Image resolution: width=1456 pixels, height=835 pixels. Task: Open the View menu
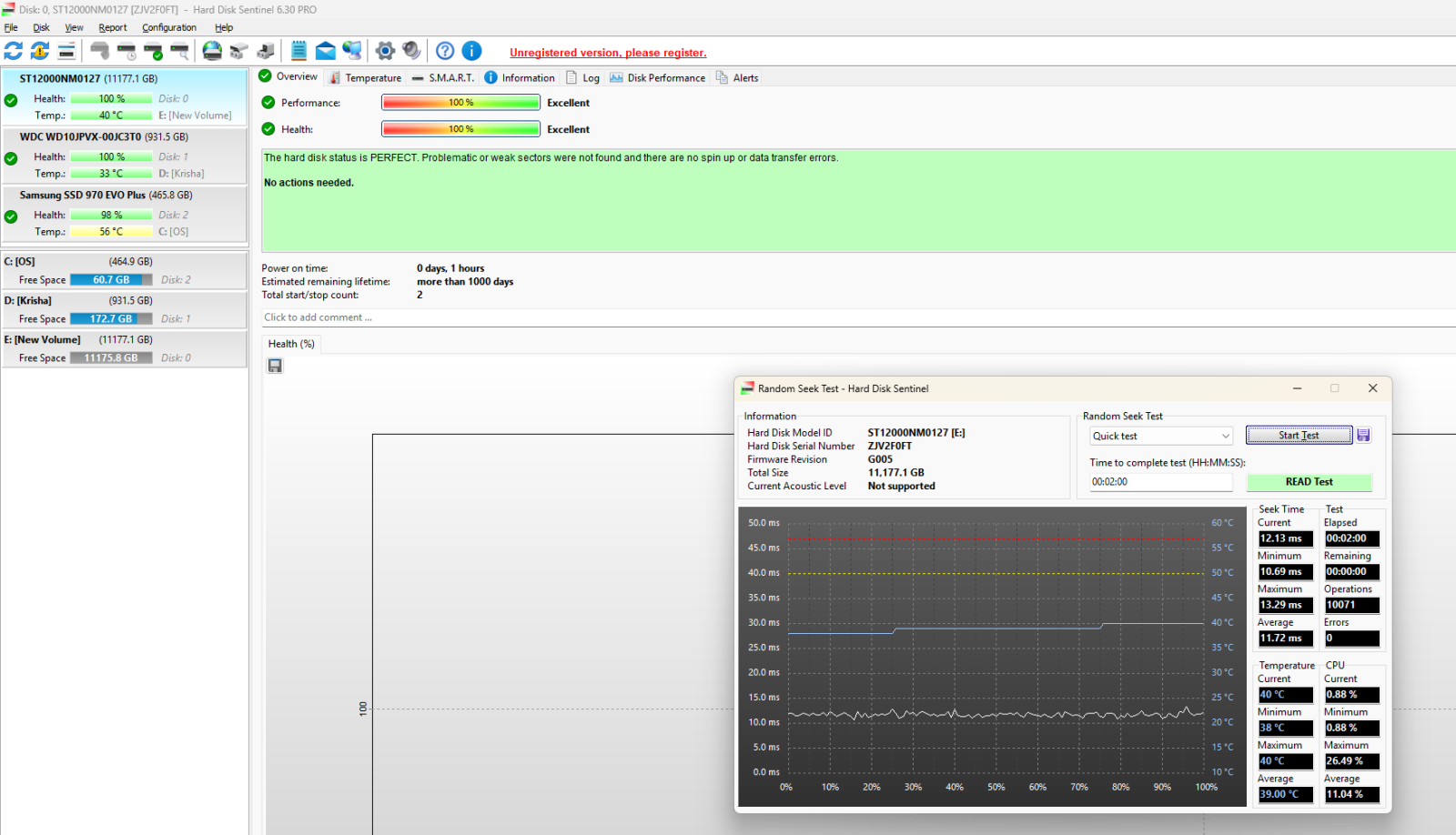tap(74, 27)
